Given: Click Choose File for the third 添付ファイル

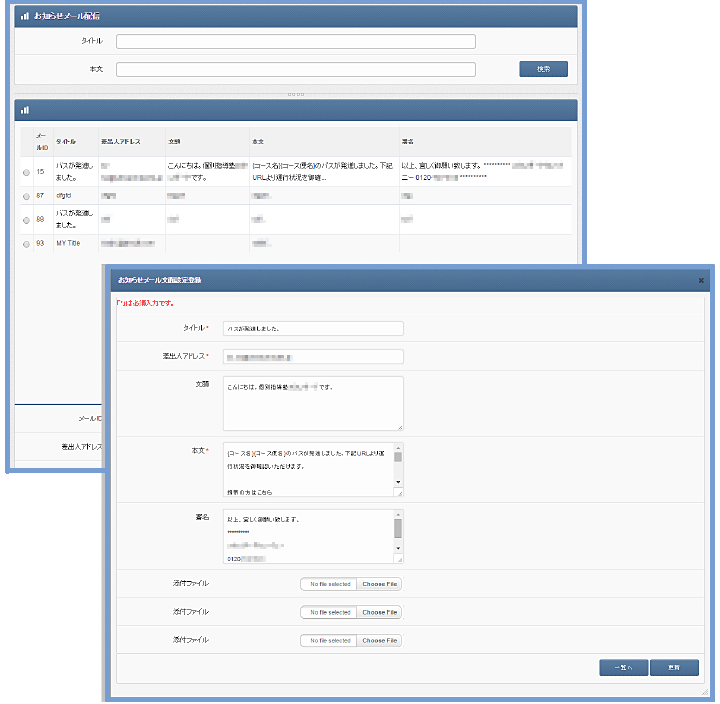Looking at the screenshot, I should [x=379, y=640].
